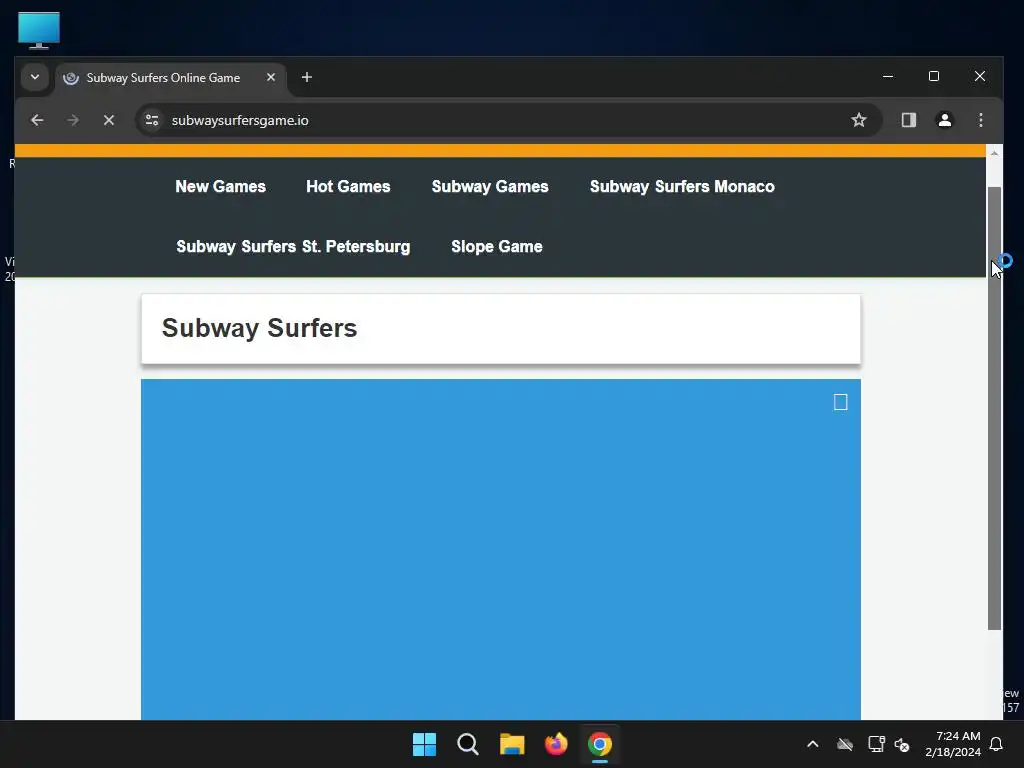The height and width of the screenshot is (768, 1024).
Task: Click the muted volume tray icon
Action: pyautogui.click(x=902, y=744)
